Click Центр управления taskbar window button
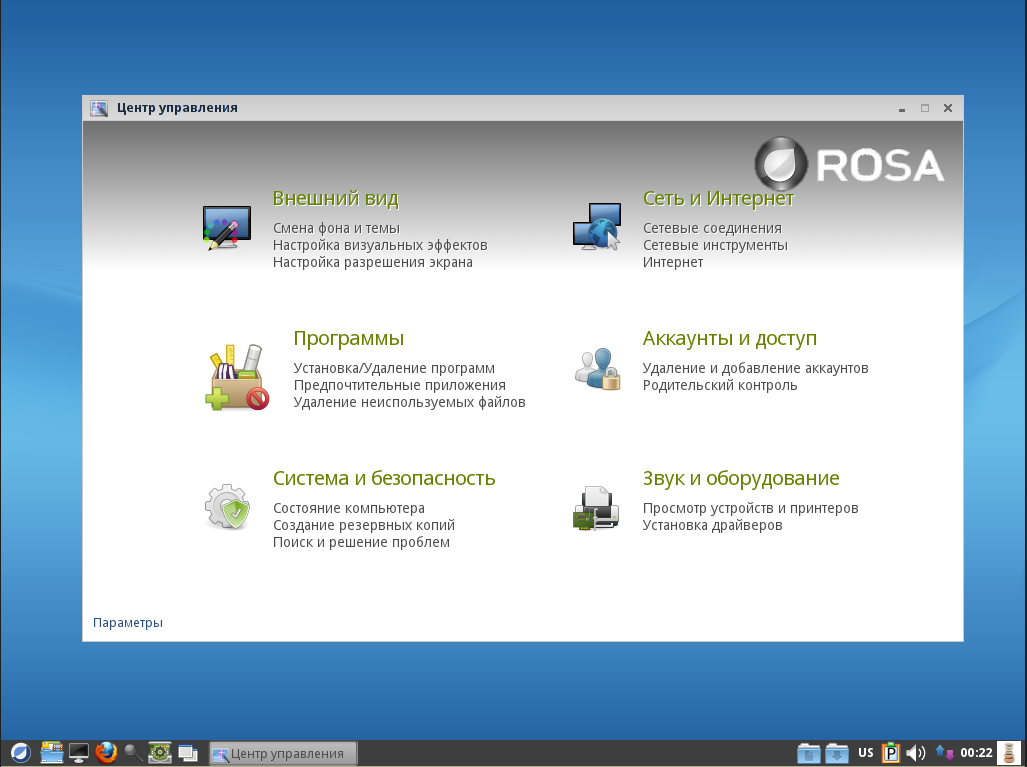1027x767 pixels. (x=283, y=753)
